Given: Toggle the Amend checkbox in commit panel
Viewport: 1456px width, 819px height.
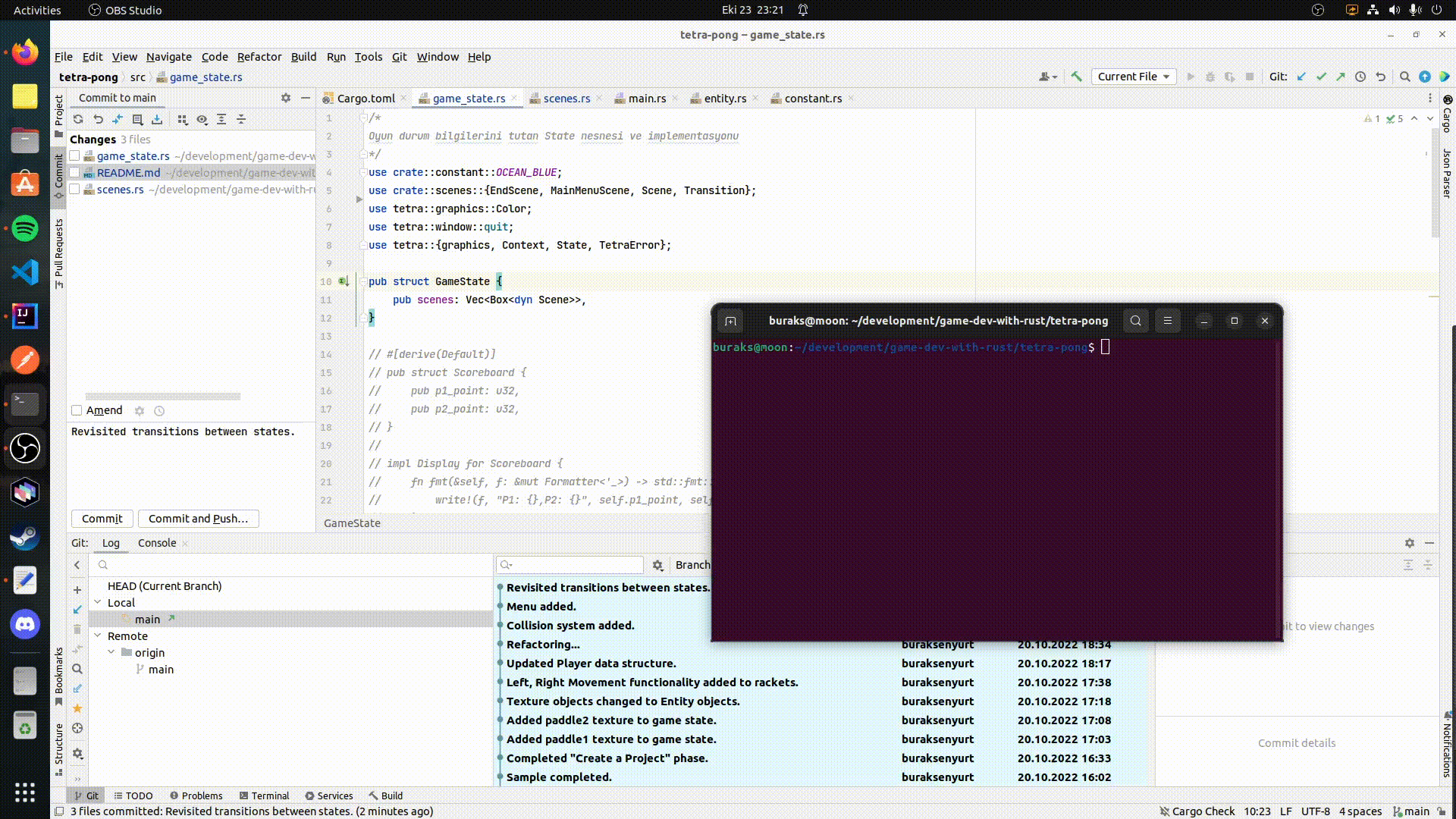Looking at the screenshot, I should 76,410.
